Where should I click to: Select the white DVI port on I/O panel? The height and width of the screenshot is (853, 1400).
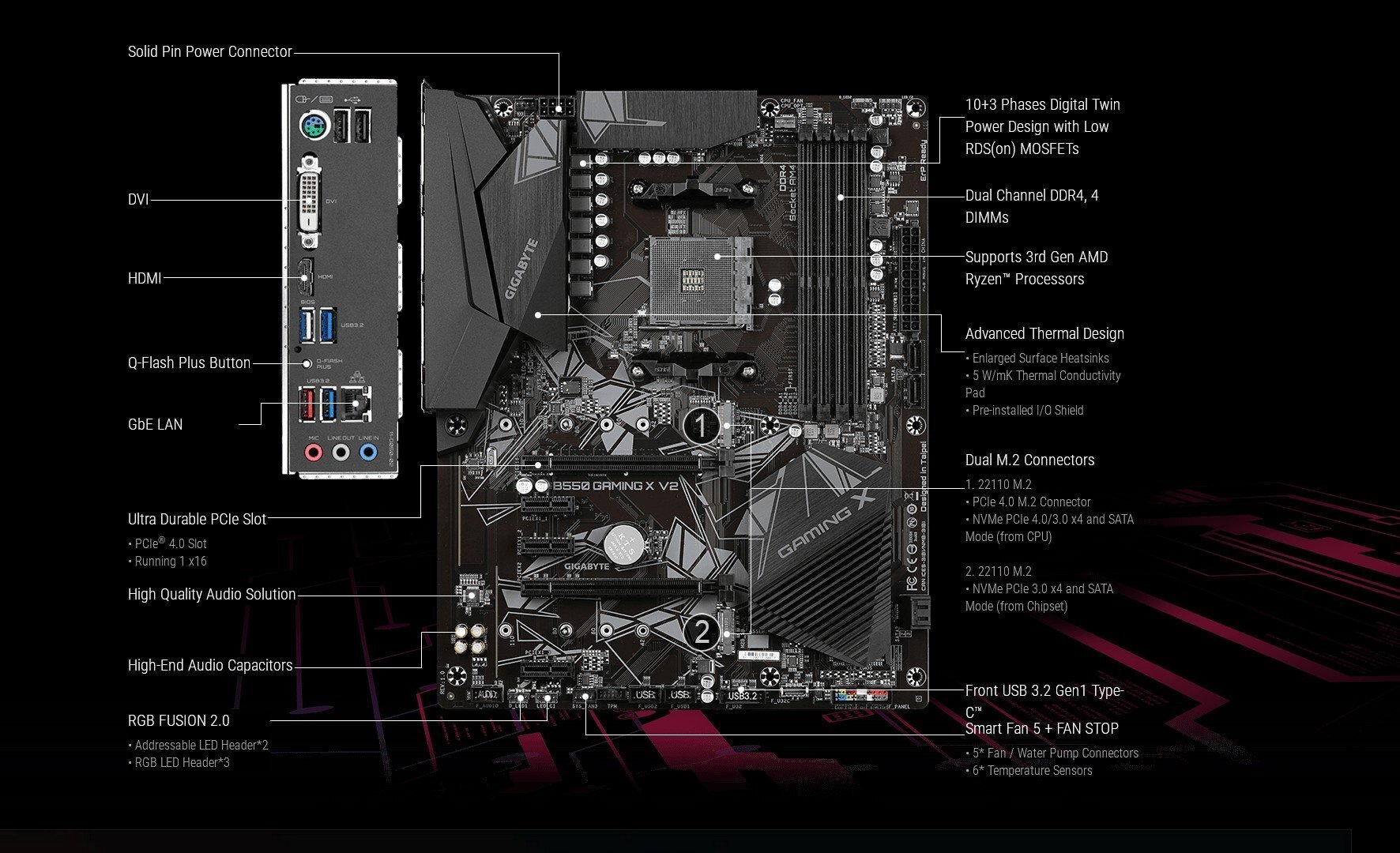point(309,201)
